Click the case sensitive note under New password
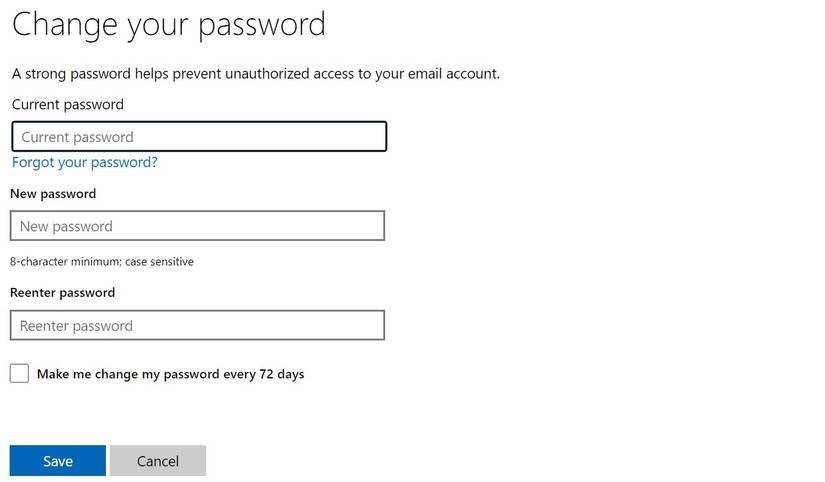The width and height of the screenshot is (825, 482). coord(159,262)
